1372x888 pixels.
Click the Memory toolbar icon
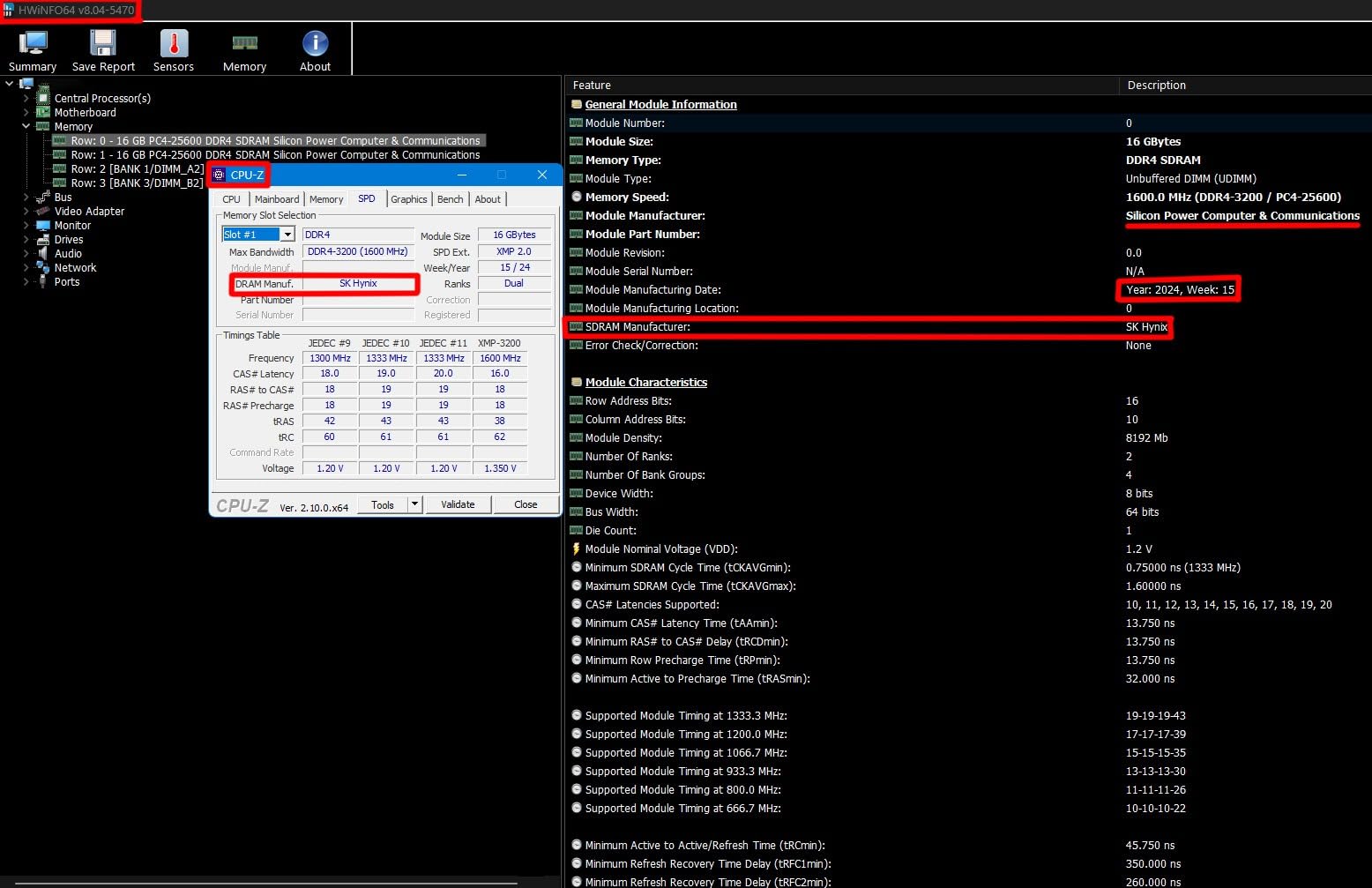click(244, 51)
